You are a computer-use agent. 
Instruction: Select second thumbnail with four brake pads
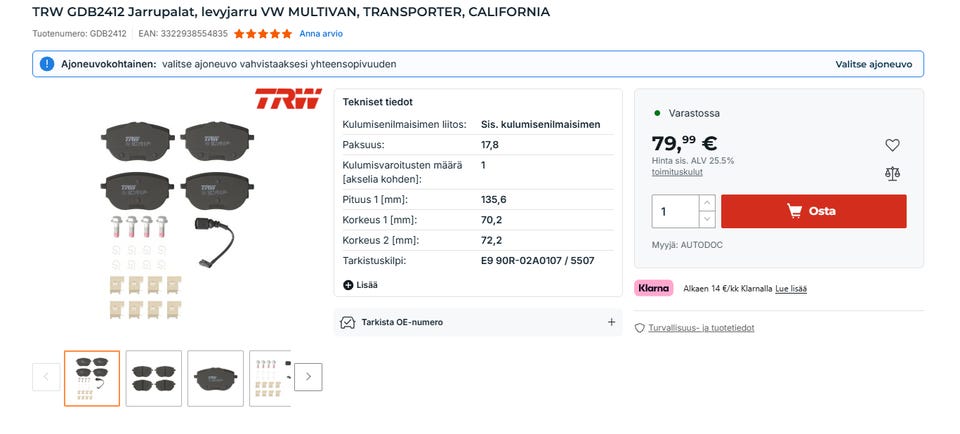coord(154,378)
